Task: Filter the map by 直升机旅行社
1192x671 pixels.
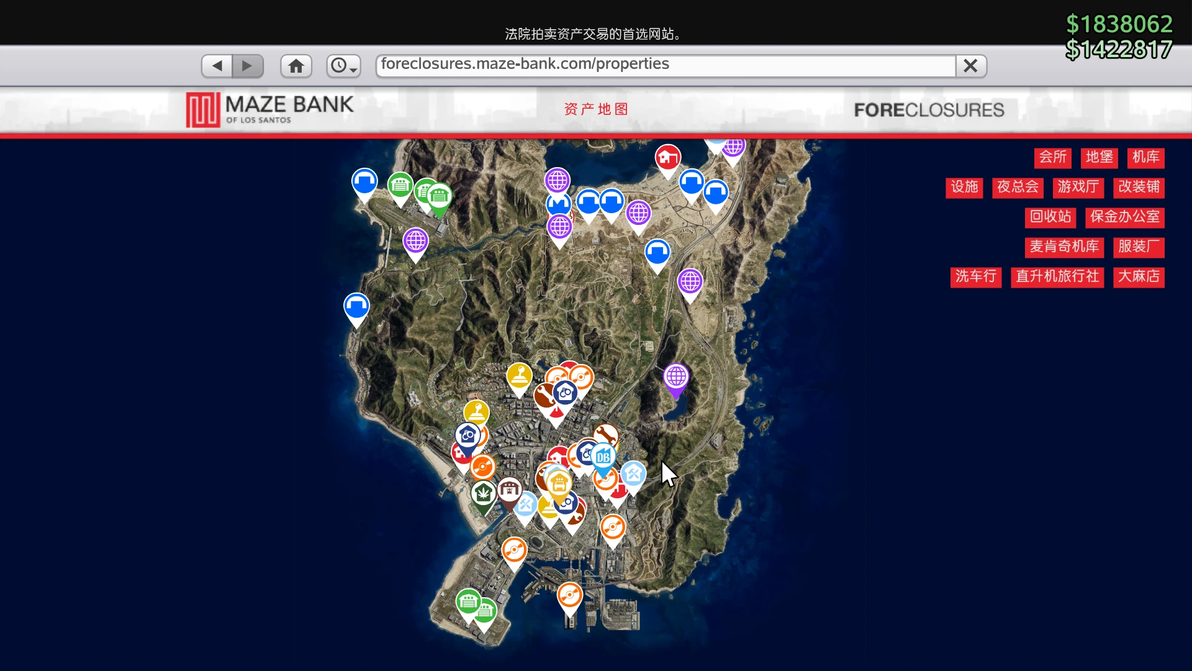Action: click(1057, 277)
